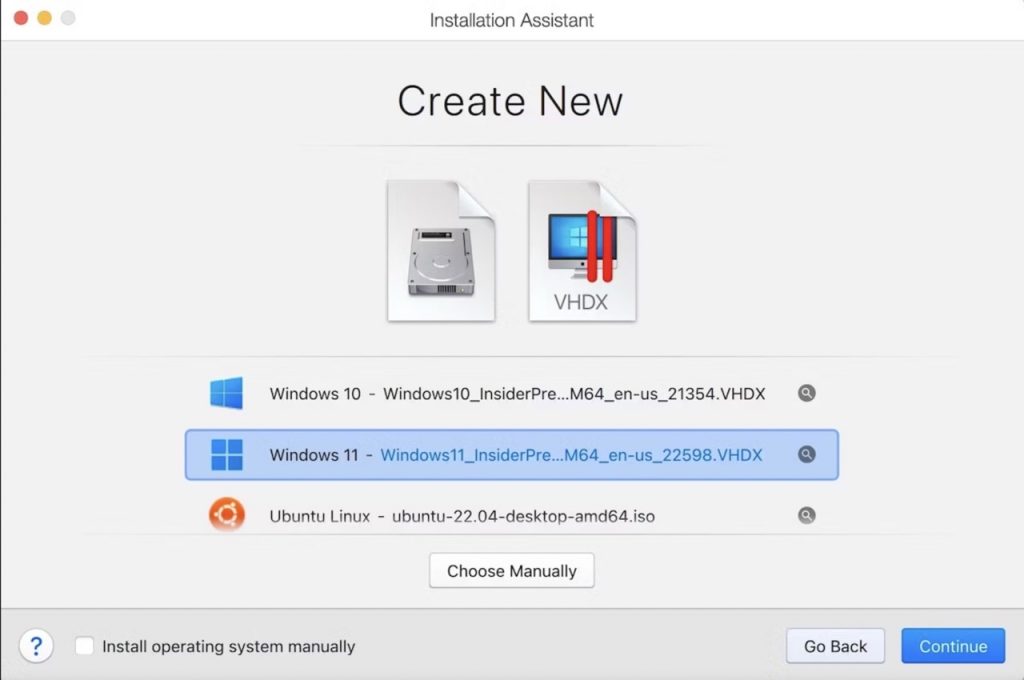The image size is (1024, 680).
Task: Go Back to previous step
Action: 835,646
